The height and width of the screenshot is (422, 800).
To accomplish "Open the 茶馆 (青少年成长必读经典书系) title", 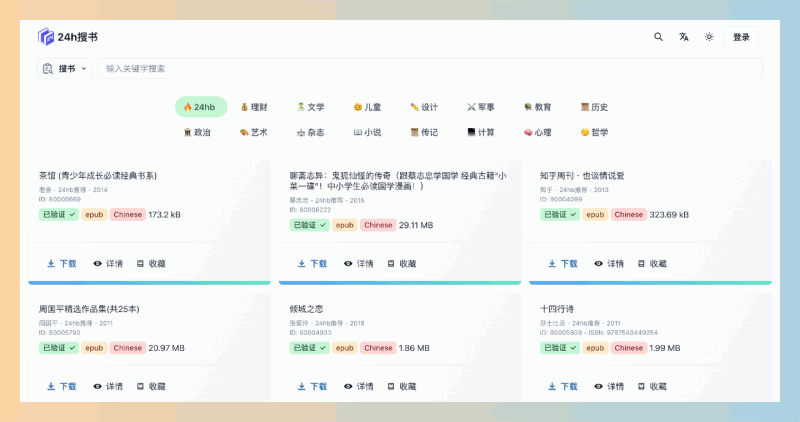I will pos(98,176).
